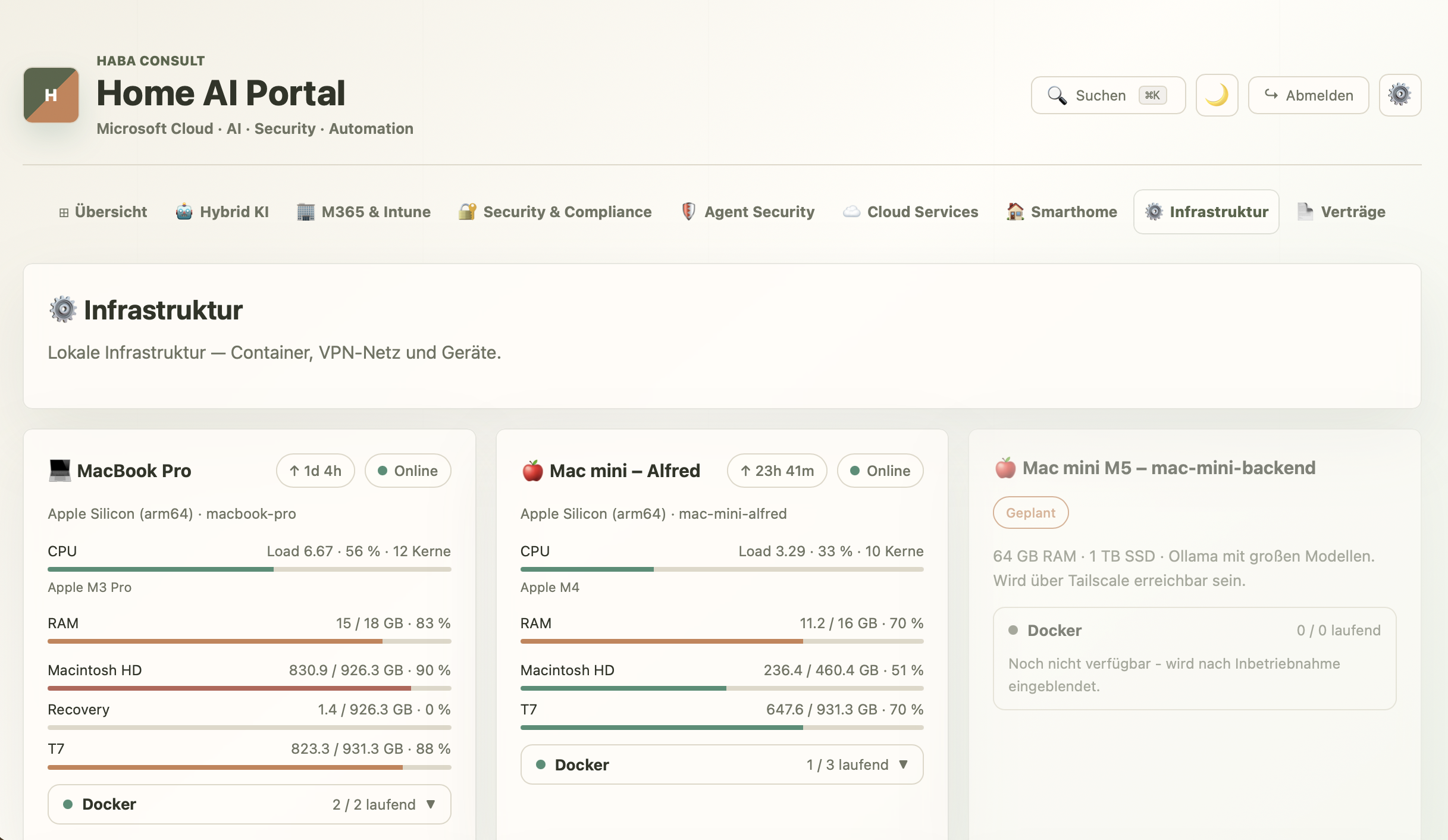Screen dimensions: 1448x840
Task: Click the Docker 0 / 0 laufend panel
Action: 1195,659
